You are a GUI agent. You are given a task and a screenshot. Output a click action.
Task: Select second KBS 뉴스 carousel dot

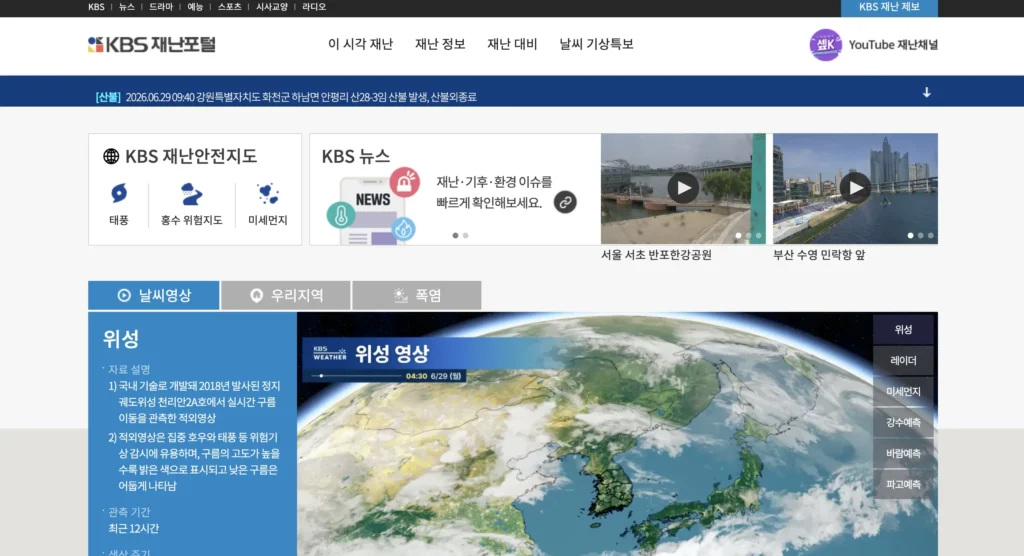[466, 235]
